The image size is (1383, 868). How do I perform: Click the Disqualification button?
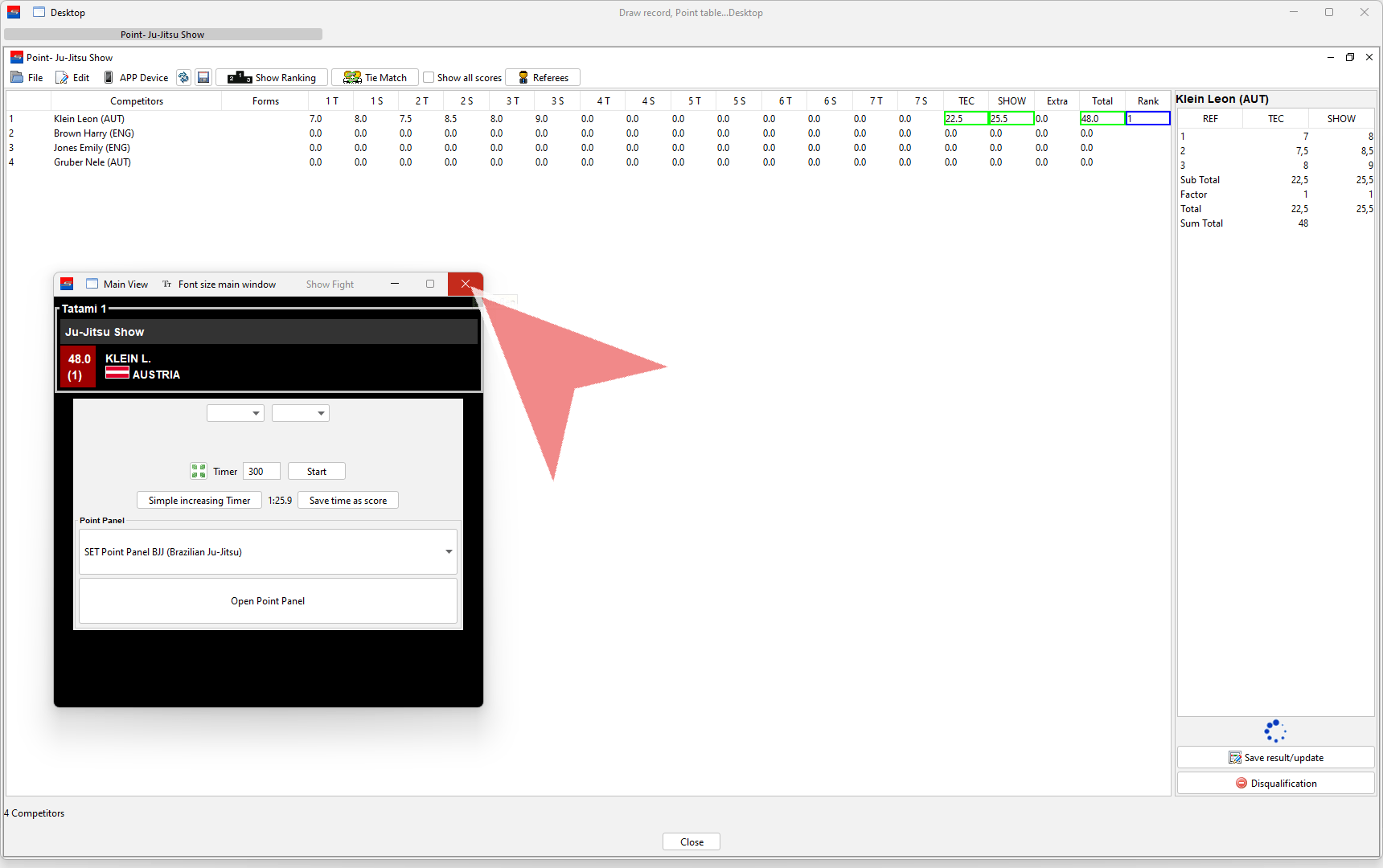tap(1275, 784)
